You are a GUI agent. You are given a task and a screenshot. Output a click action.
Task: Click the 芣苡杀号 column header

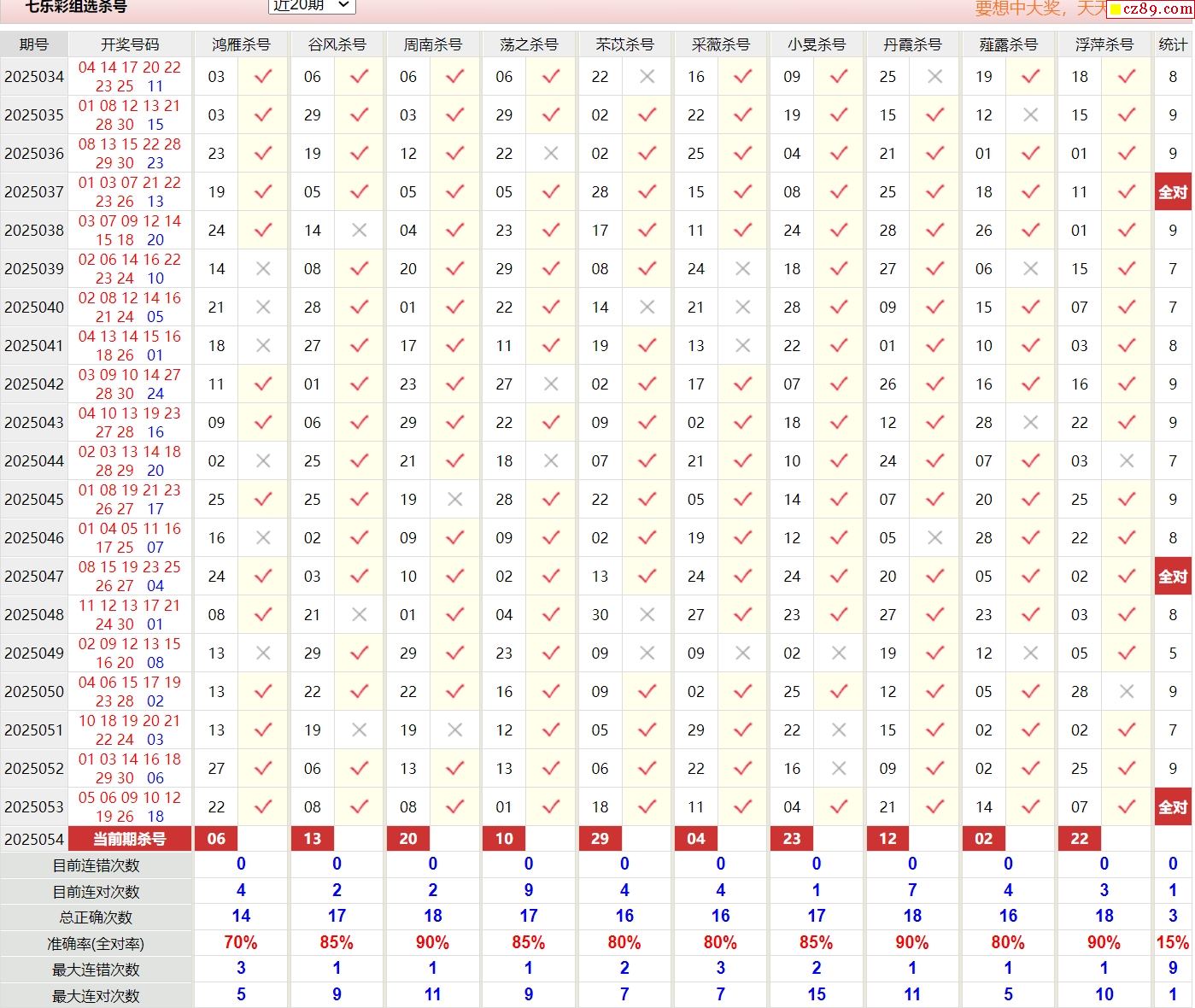pos(624,44)
